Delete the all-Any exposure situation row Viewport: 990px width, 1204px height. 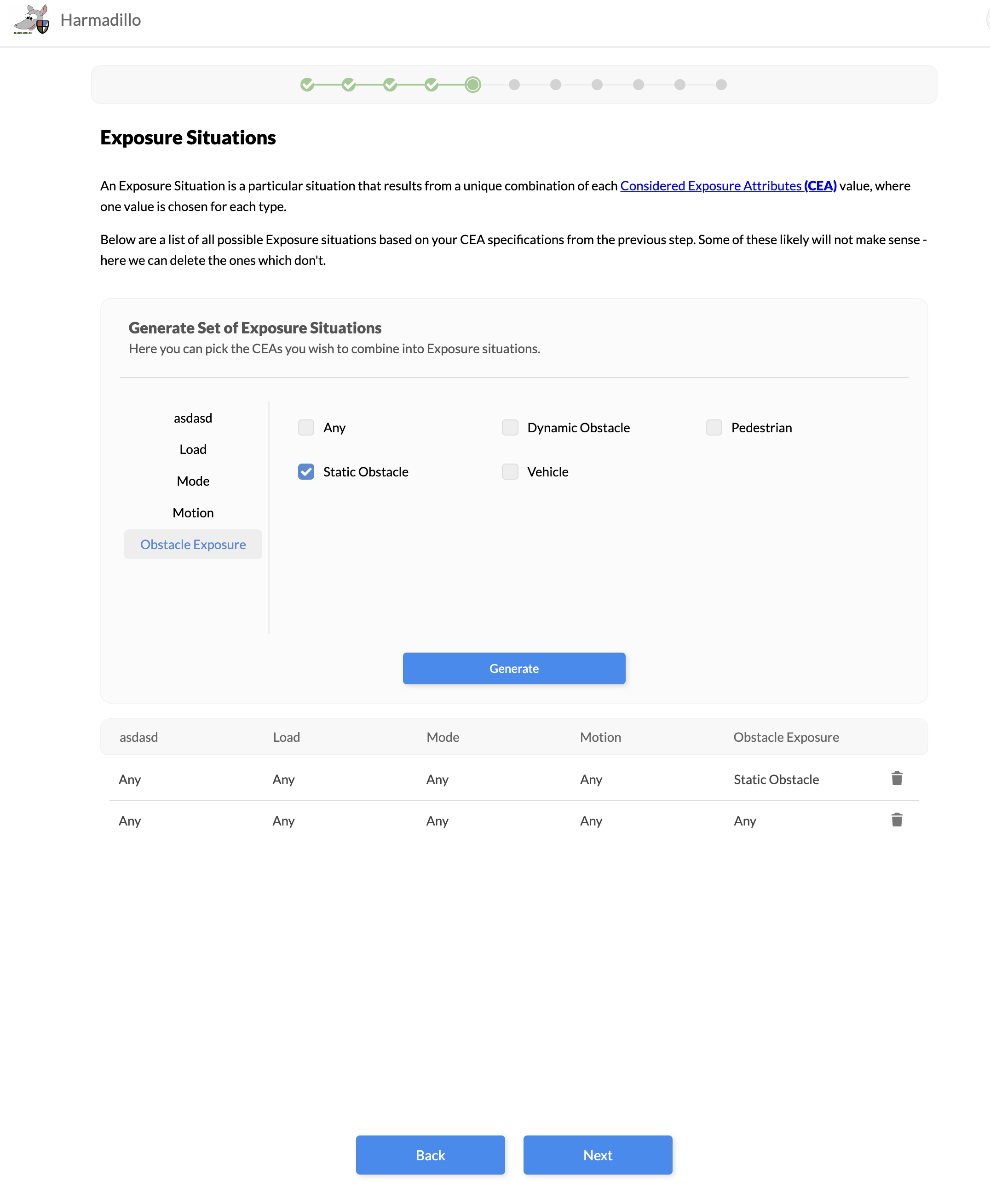click(x=897, y=820)
